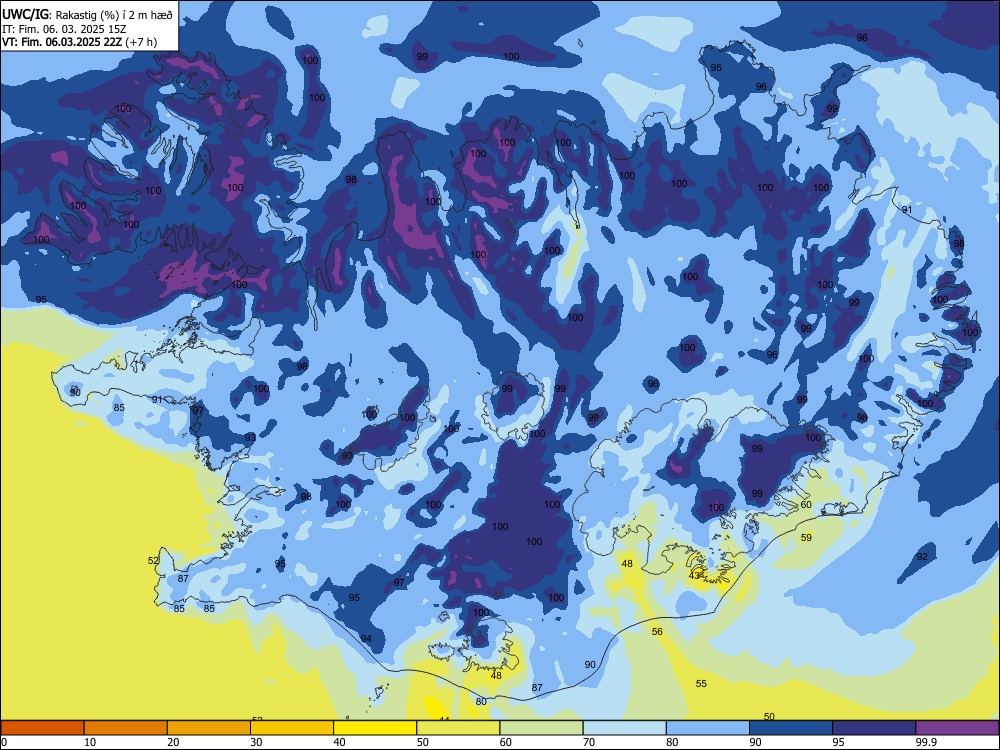Click the '56' humidity value on map
The width and height of the screenshot is (1000, 750).
[x=657, y=631]
